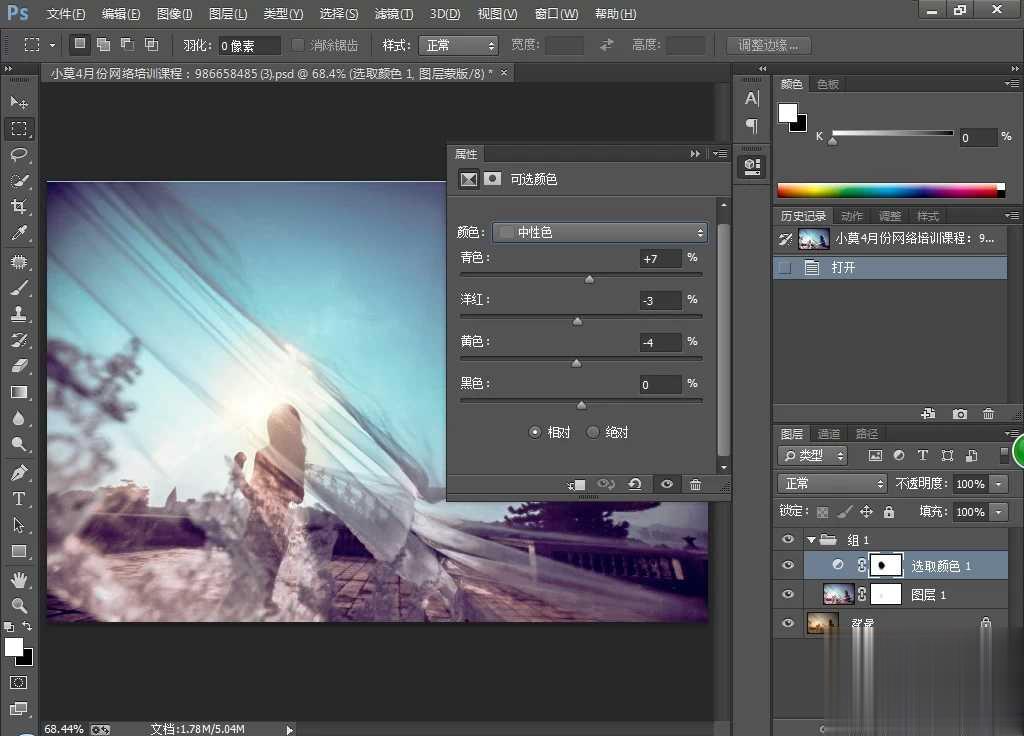Open the 颜色 中性色 dropdown
The width and height of the screenshot is (1024, 736).
[x=601, y=232]
